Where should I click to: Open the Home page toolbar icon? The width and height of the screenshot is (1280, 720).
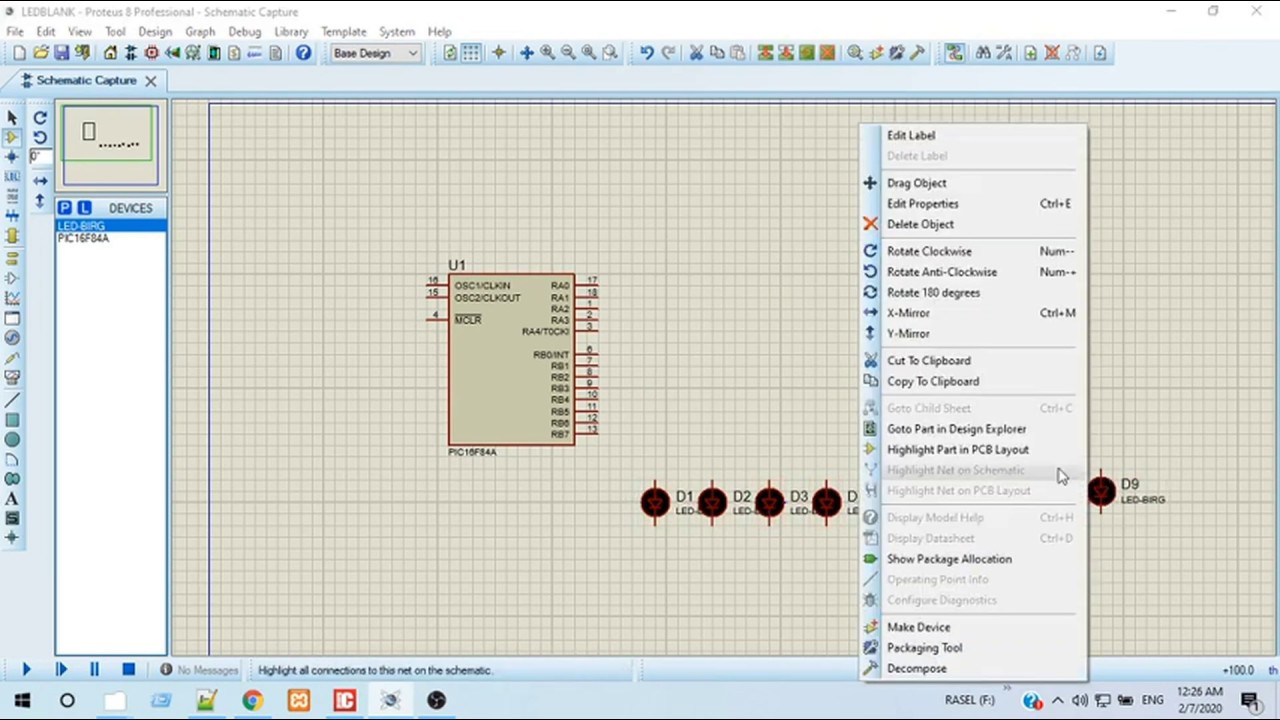tap(110, 53)
